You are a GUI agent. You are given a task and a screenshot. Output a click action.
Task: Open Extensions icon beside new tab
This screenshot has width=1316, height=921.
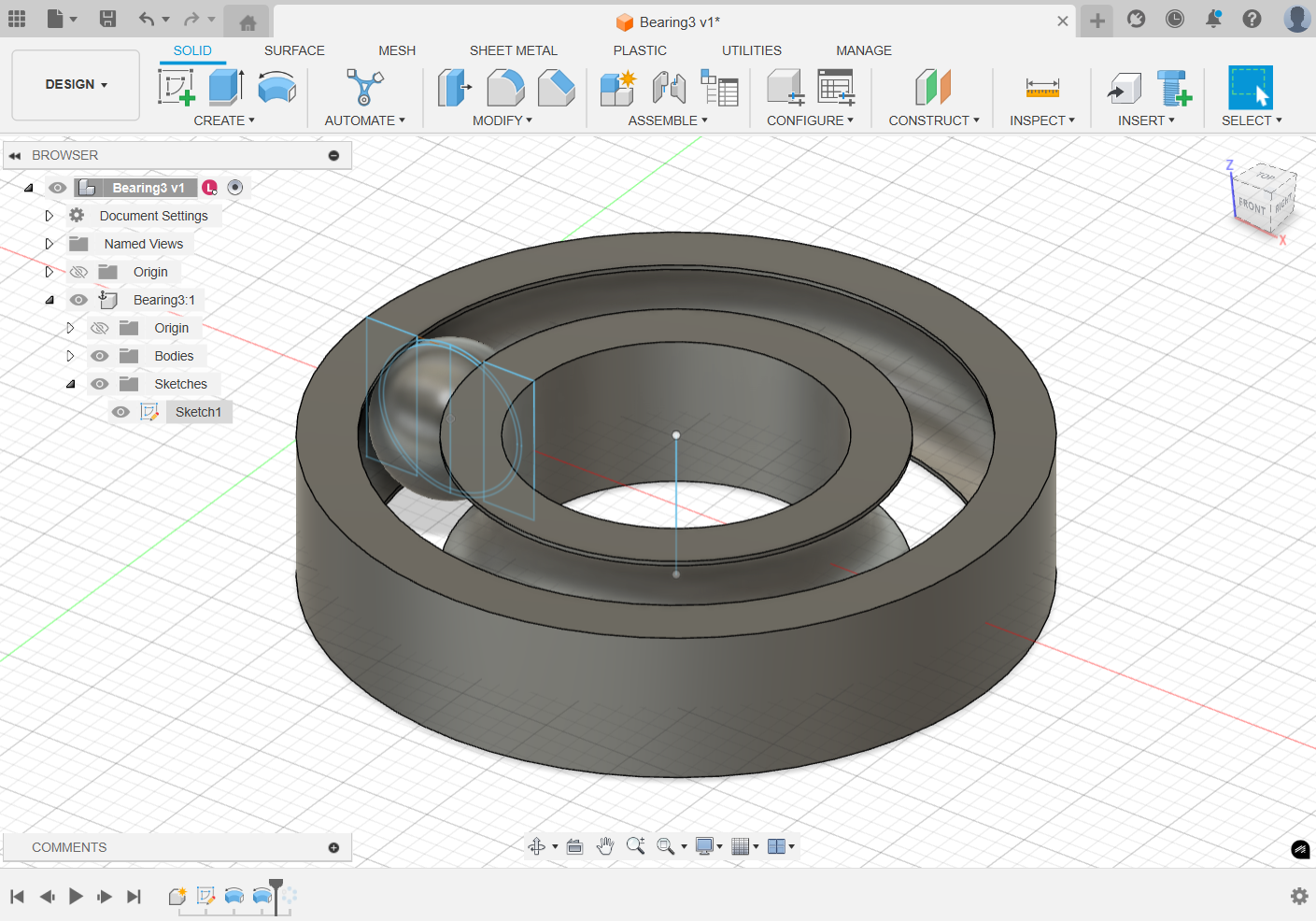coord(1136,19)
